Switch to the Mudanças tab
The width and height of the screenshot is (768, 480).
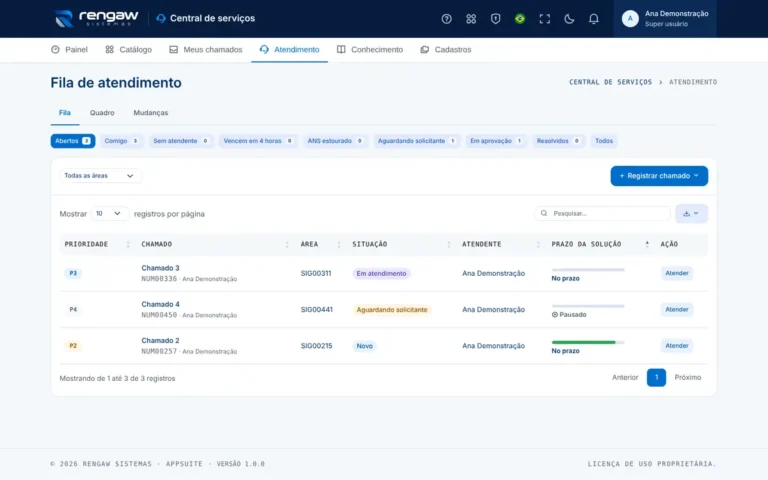(x=151, y=113)
